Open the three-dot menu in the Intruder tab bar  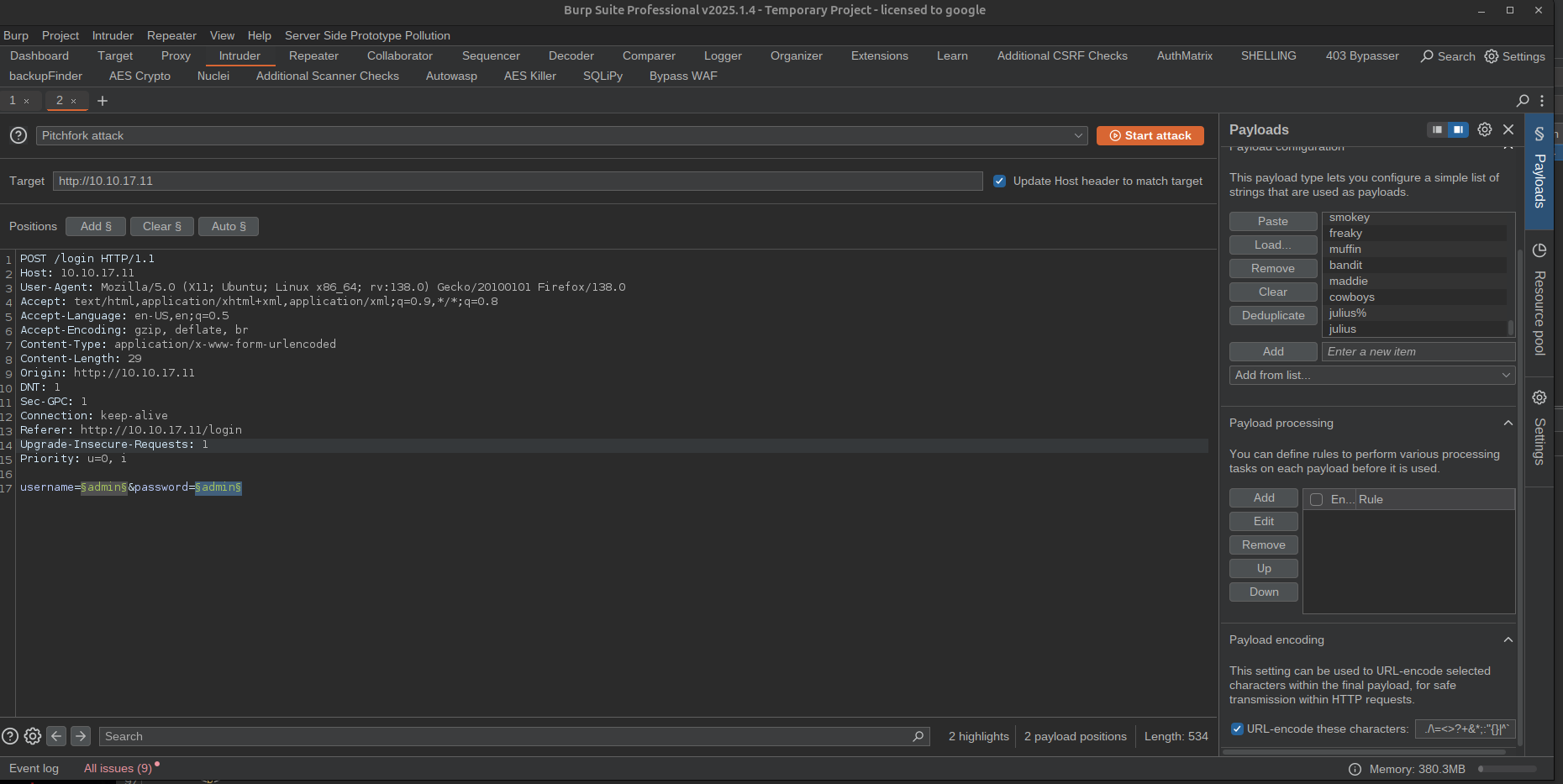pyautogui.click(x=1542, y=101)
